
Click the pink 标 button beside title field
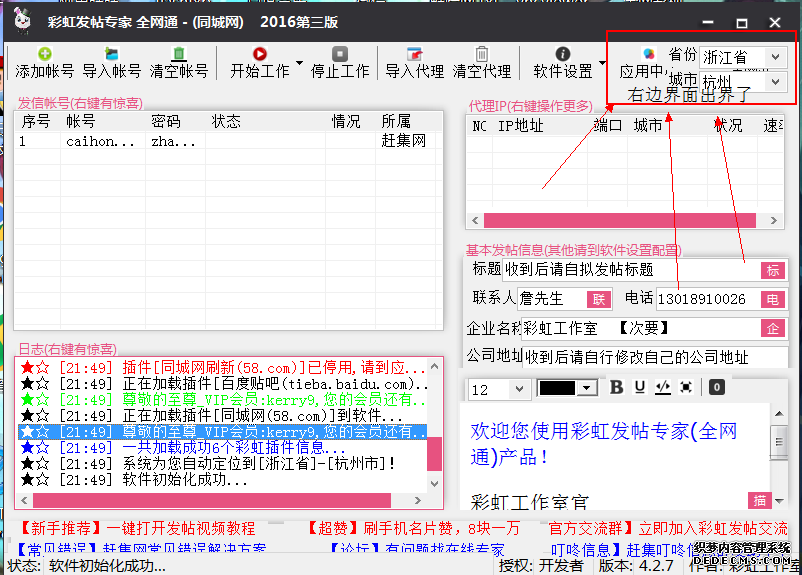point(773,270)
